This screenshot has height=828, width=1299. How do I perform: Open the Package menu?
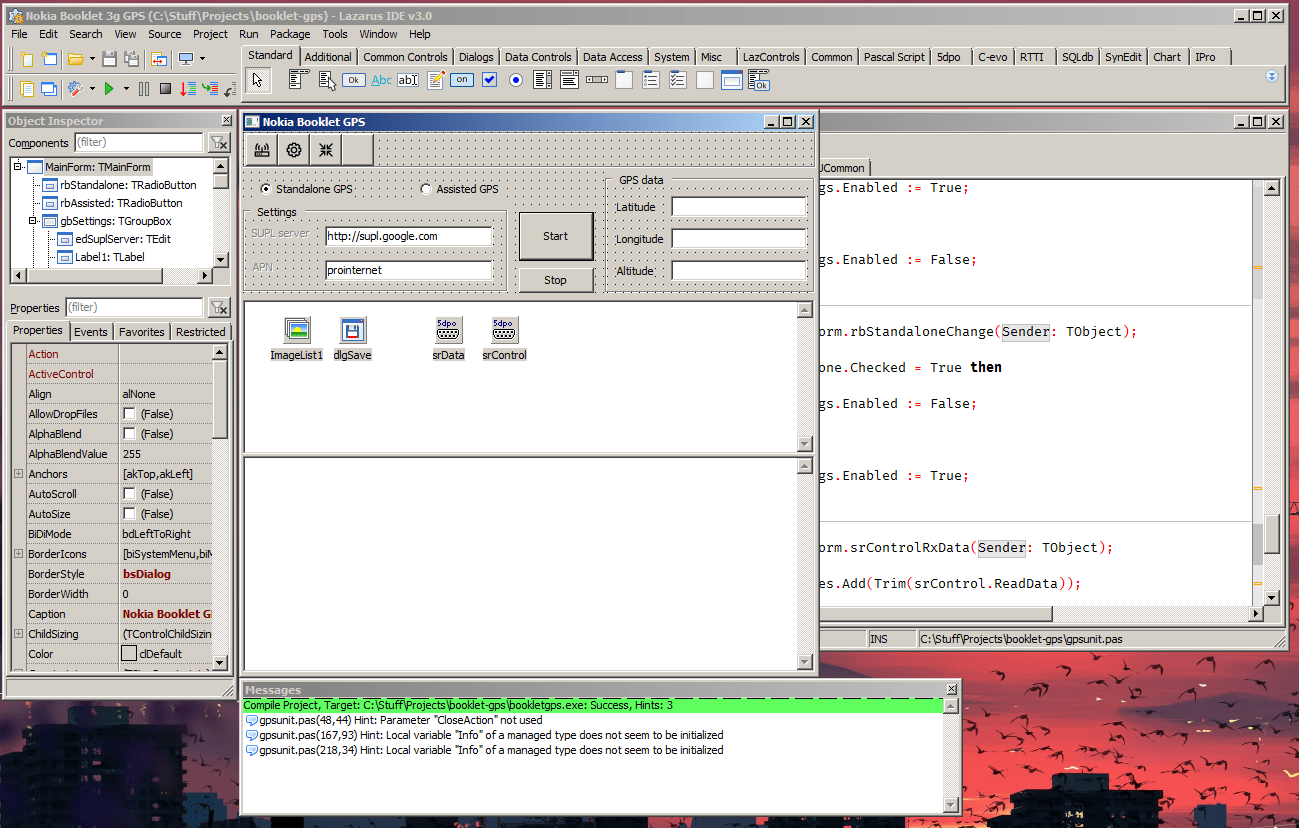coord(290,34)
